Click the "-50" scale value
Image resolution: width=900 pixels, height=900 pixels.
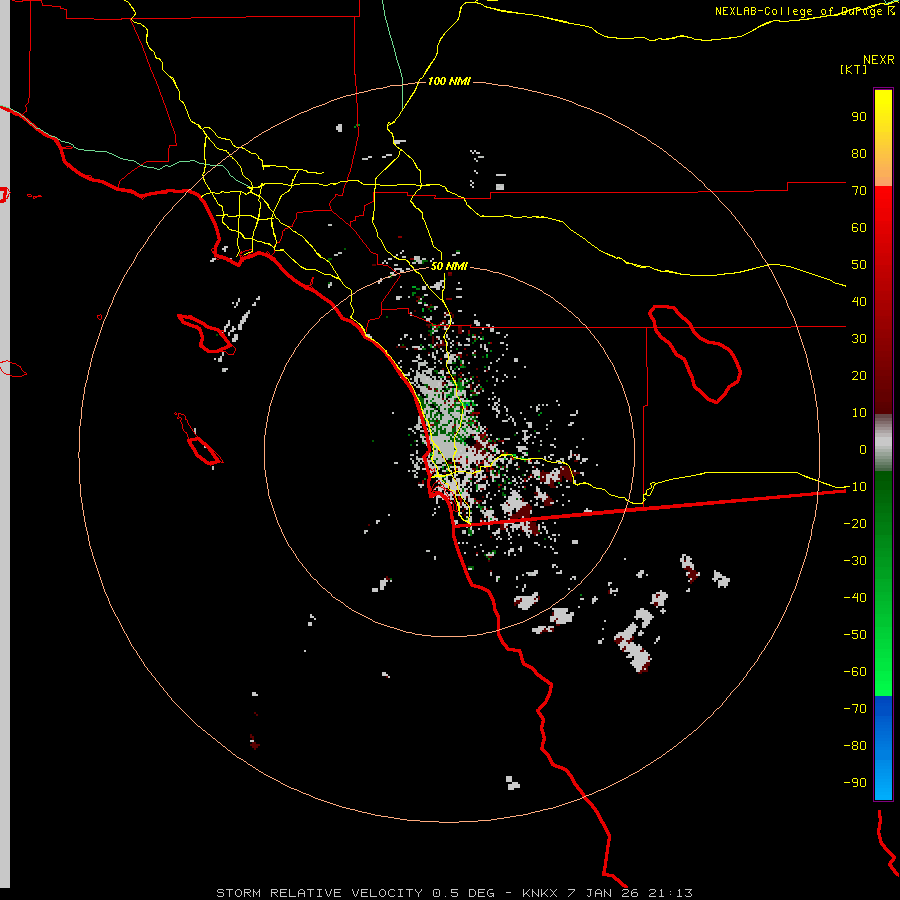point(855,635)
